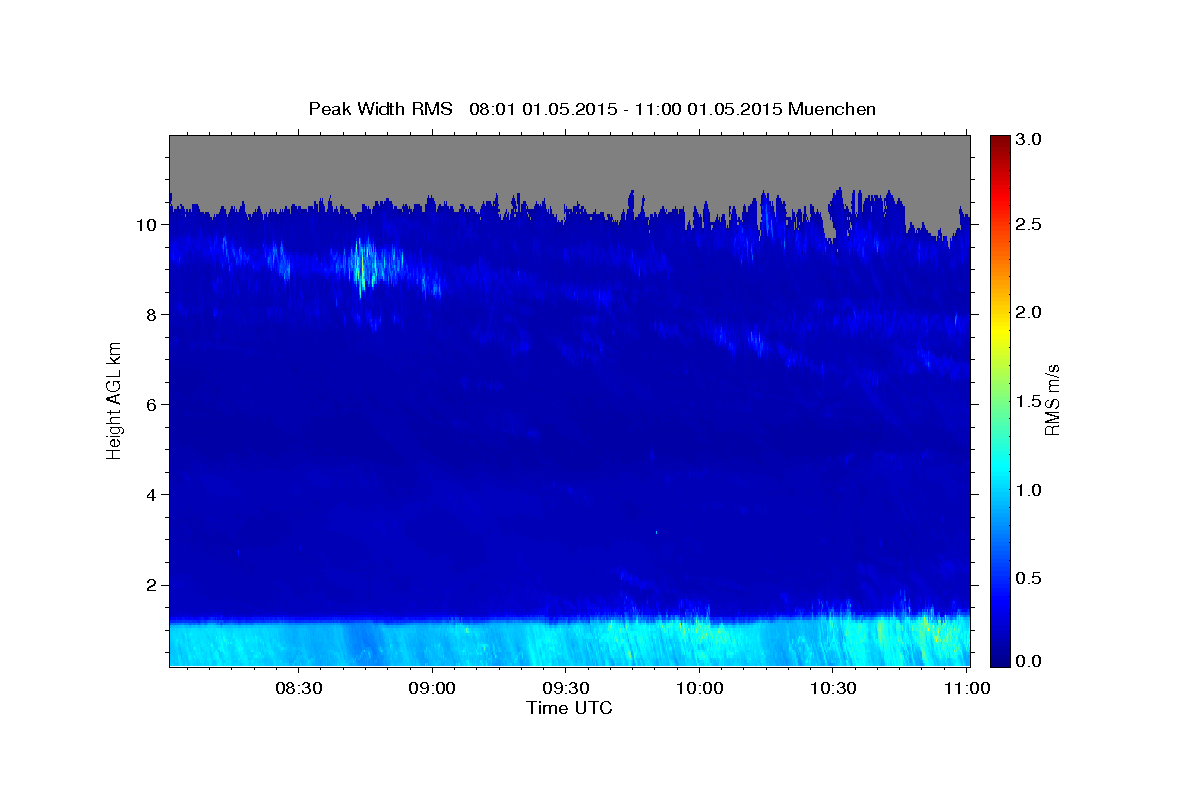Click the yellow region of the colorbar
Viewport: 1200px width, 800px height.
[1000, 330]
